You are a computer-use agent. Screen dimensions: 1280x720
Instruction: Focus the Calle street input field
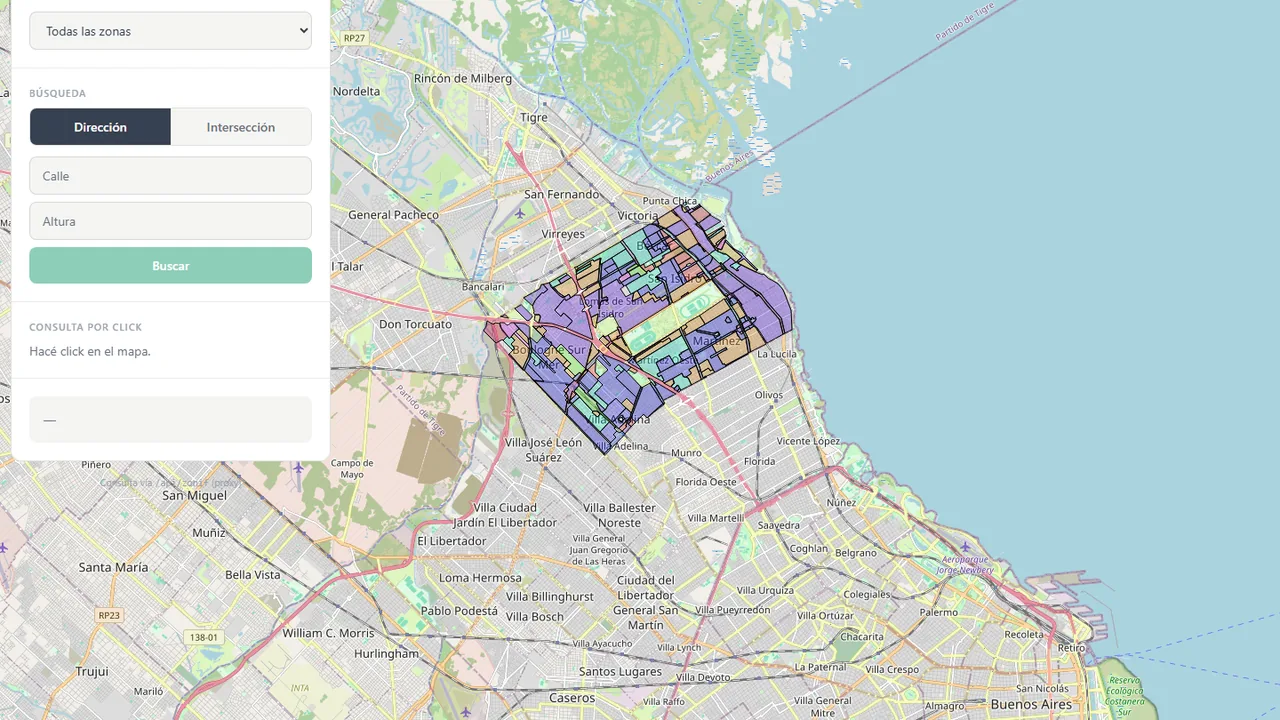tap(170, 176)
